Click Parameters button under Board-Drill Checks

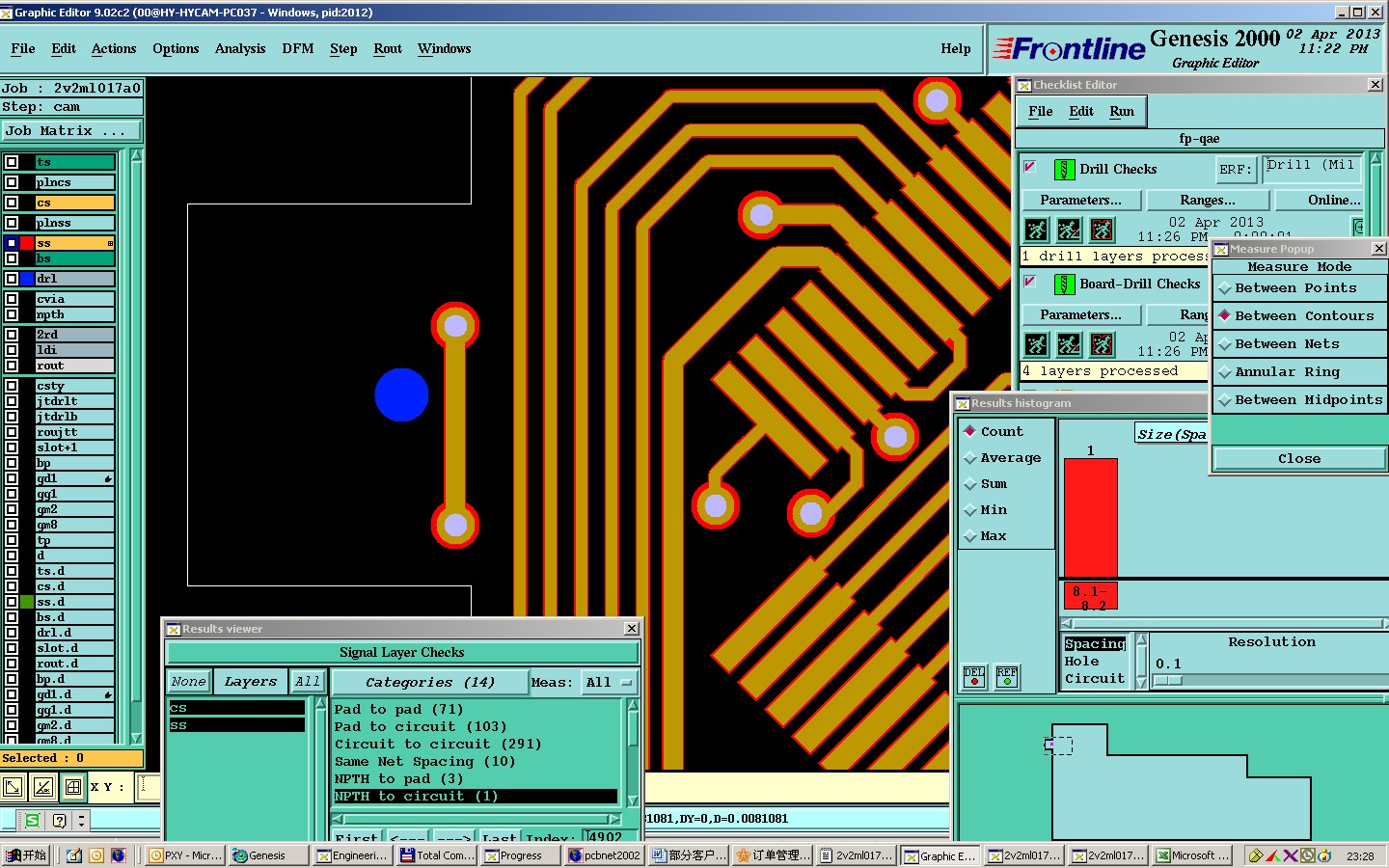(x=1081, y=315)
